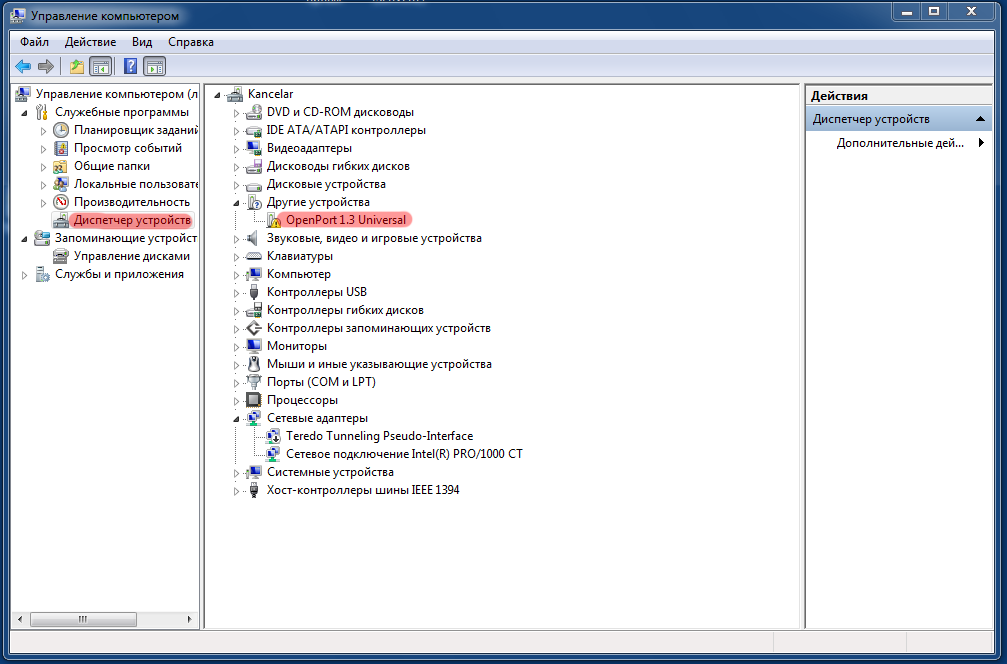Click the blue Help question mark icon
This screenshot has height=664, width=1007.
point(130,67)
